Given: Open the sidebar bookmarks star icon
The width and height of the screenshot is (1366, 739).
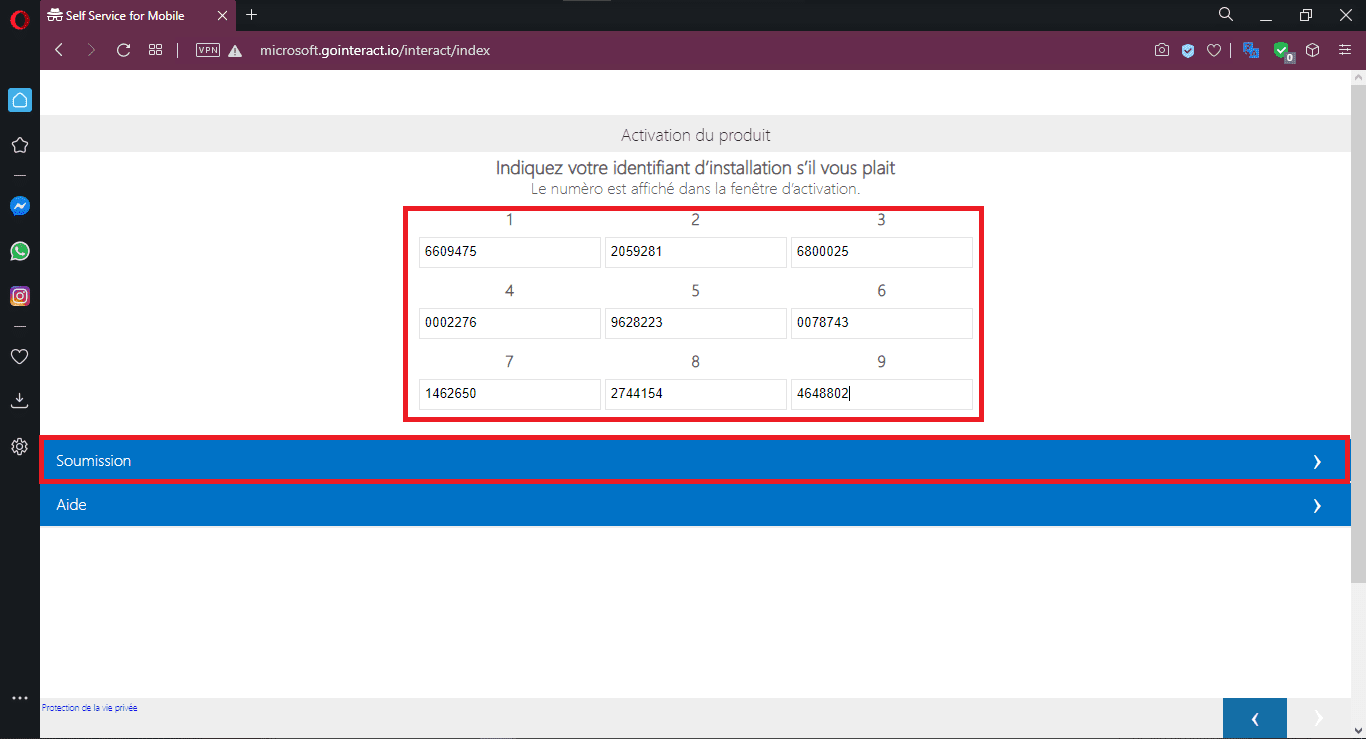Looking at the screenshot, I should click(x=19, y=145).
